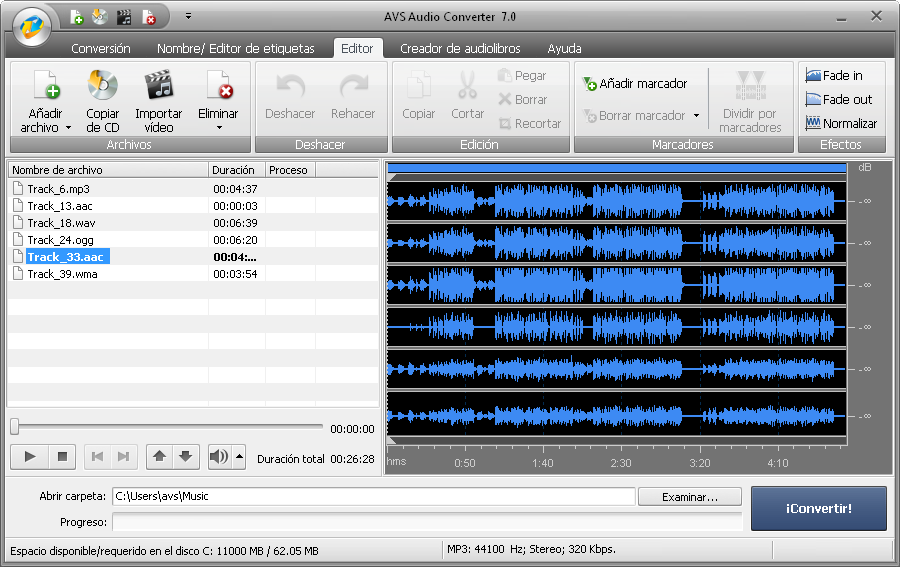The width and height of the screenshot is (901, 568).
Task: Apply the Fade out effect
Action: (x=838, y=99)
